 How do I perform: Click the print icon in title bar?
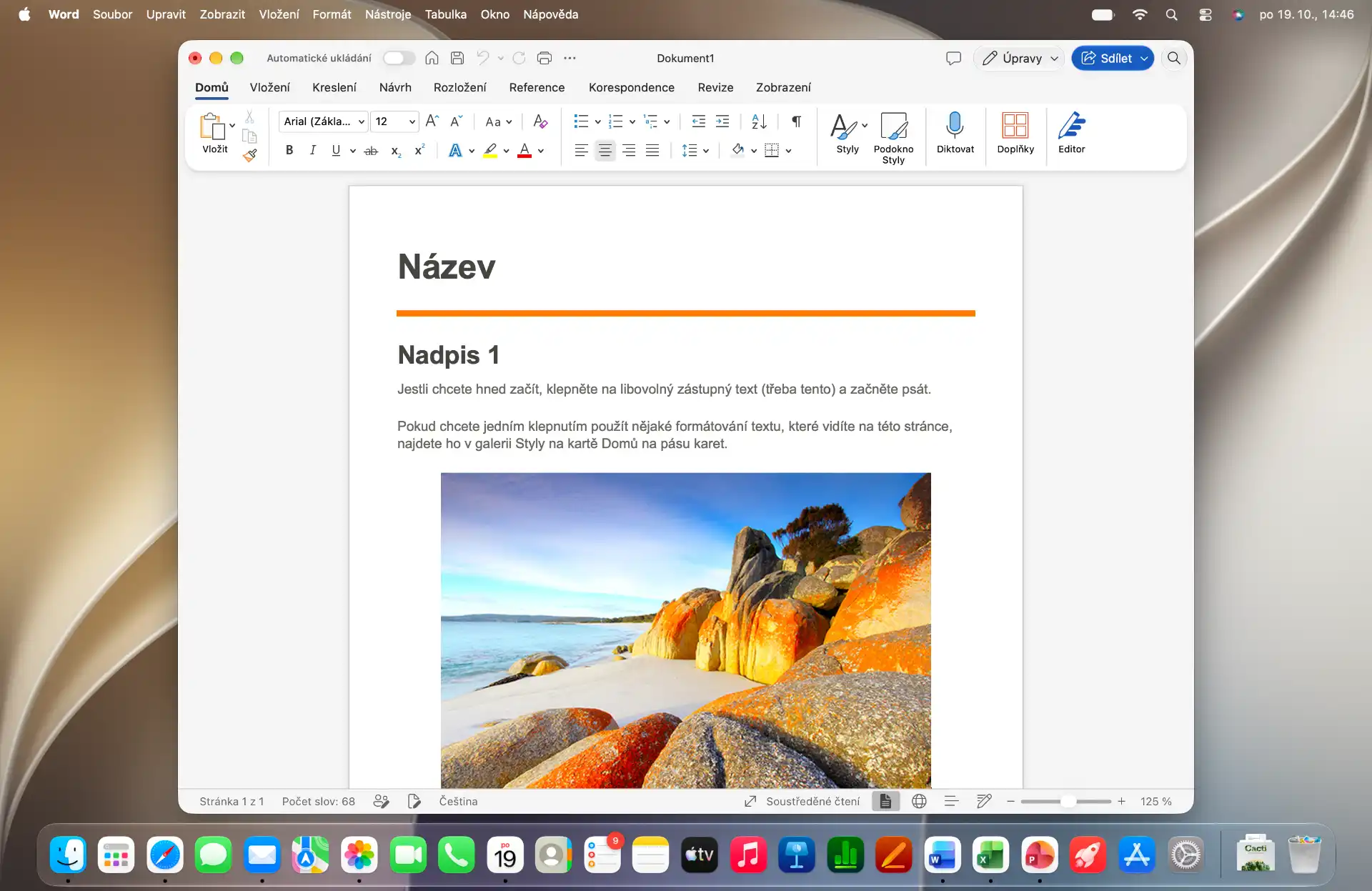545,59
